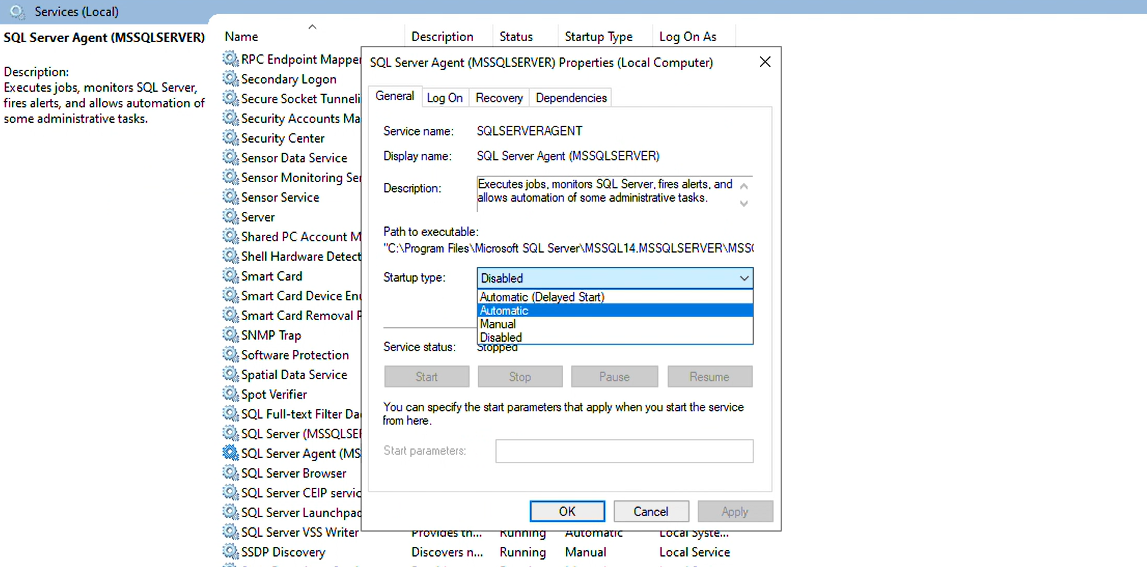Click the gear icon beside SQL Server Launchpad
The height and width of the screenshot is (567, 1147).
click(230, 513)
